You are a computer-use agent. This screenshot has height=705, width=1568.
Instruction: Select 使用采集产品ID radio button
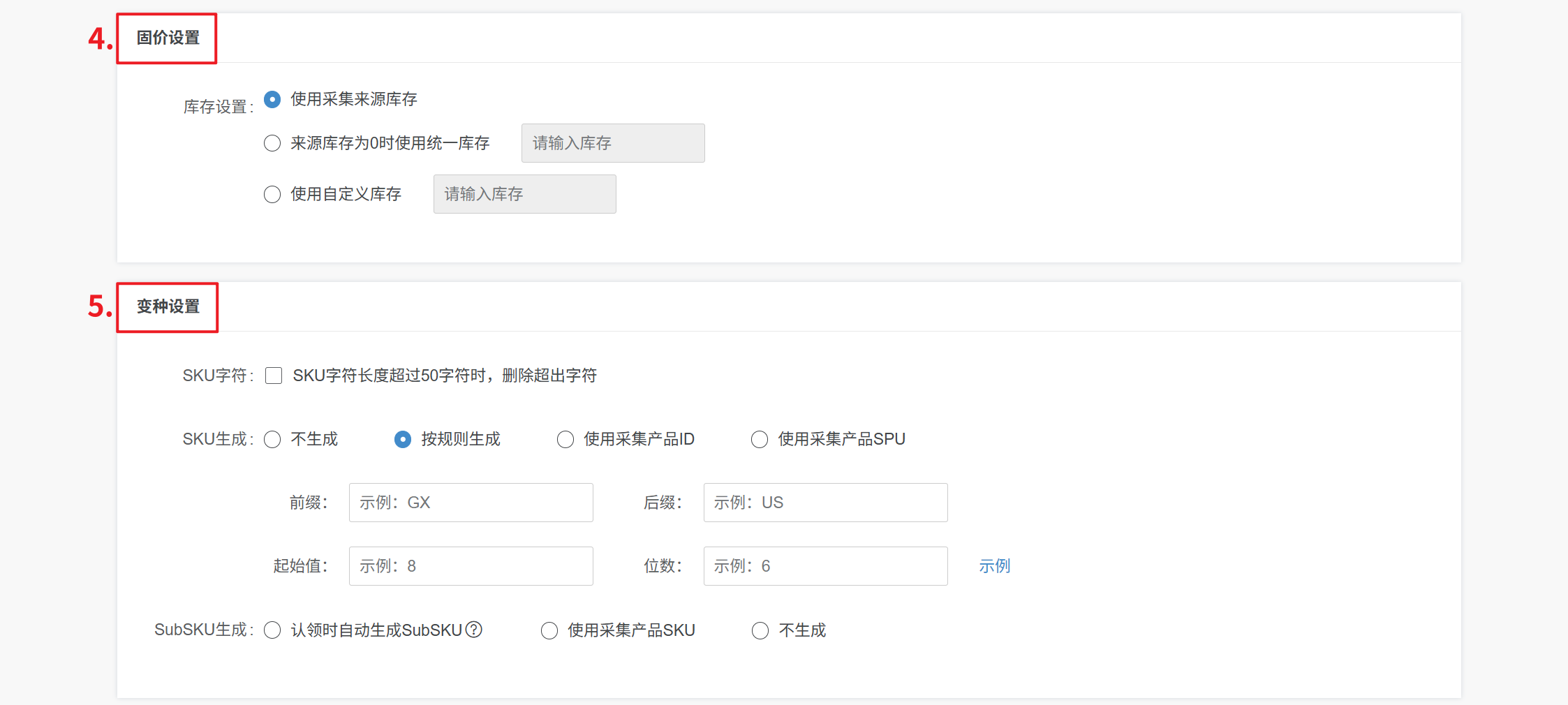pos(565,439)
